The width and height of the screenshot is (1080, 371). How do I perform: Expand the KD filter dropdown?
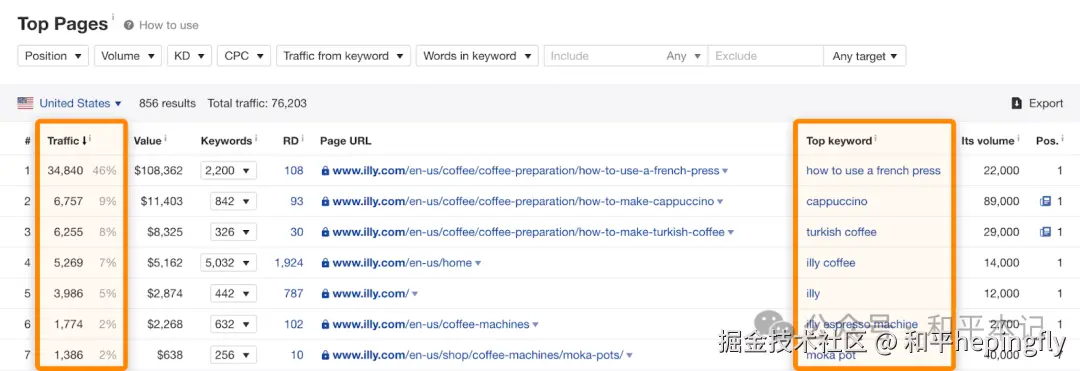(x=189, y=56)
